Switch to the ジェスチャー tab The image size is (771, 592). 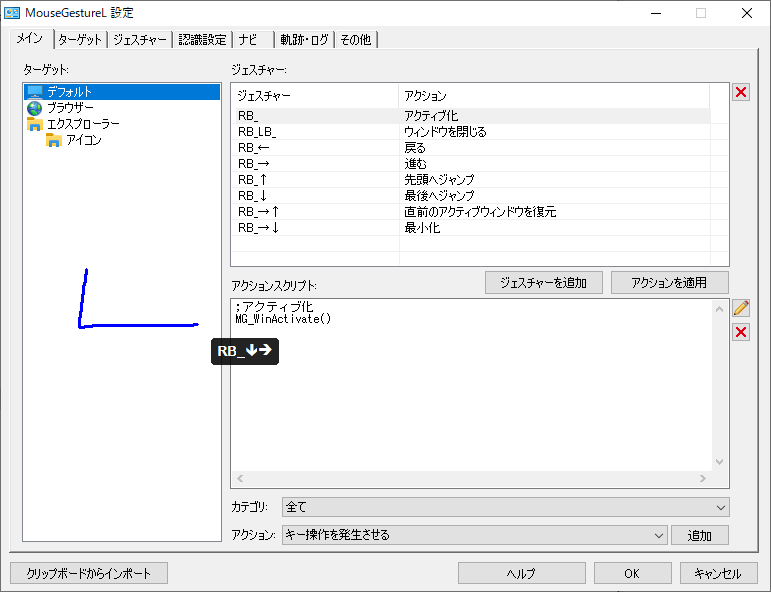(140, 40)
